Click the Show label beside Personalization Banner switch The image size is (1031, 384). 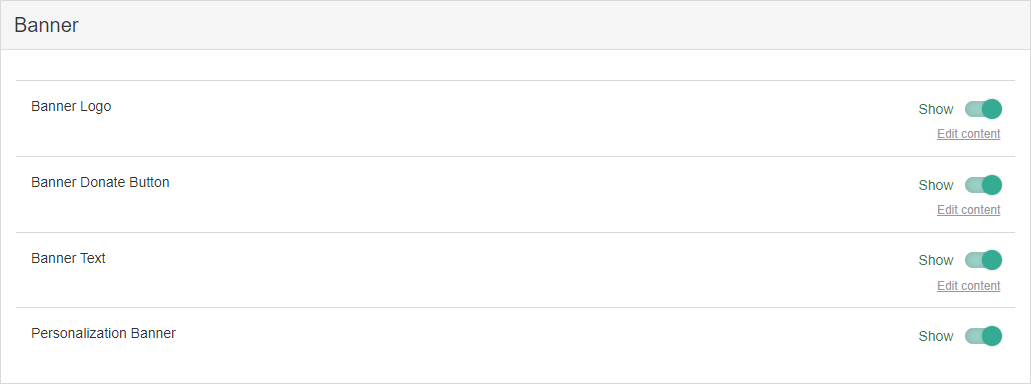pos(936,336)
